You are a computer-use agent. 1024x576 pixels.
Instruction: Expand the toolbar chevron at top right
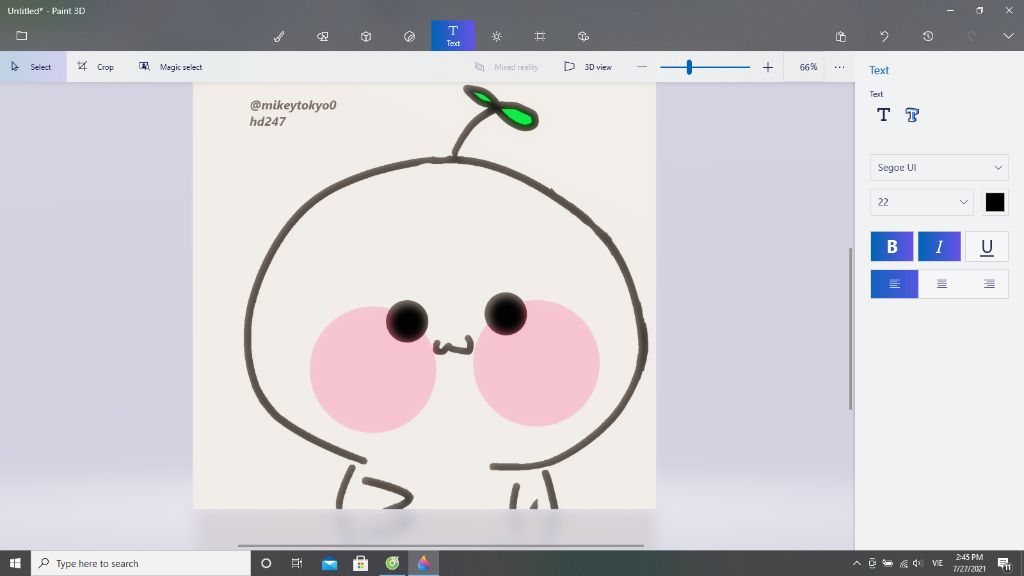(x=1008, y=36)
